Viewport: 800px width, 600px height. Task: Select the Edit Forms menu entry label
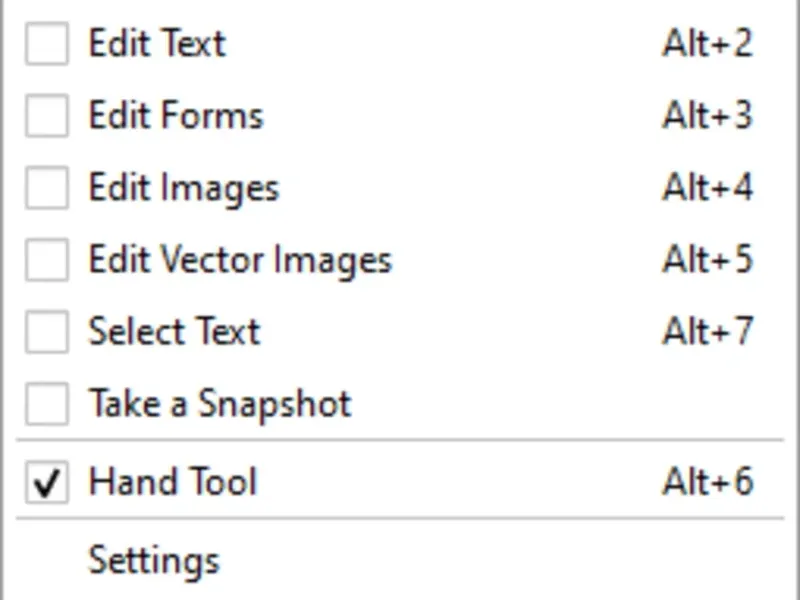point(176,116)
